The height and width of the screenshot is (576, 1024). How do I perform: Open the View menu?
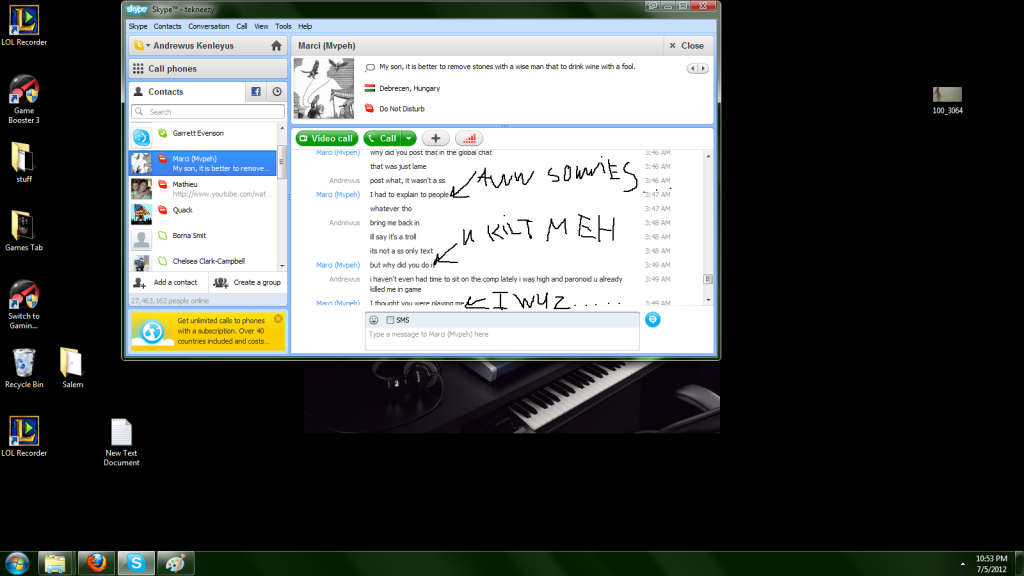(x=261, y=27)
